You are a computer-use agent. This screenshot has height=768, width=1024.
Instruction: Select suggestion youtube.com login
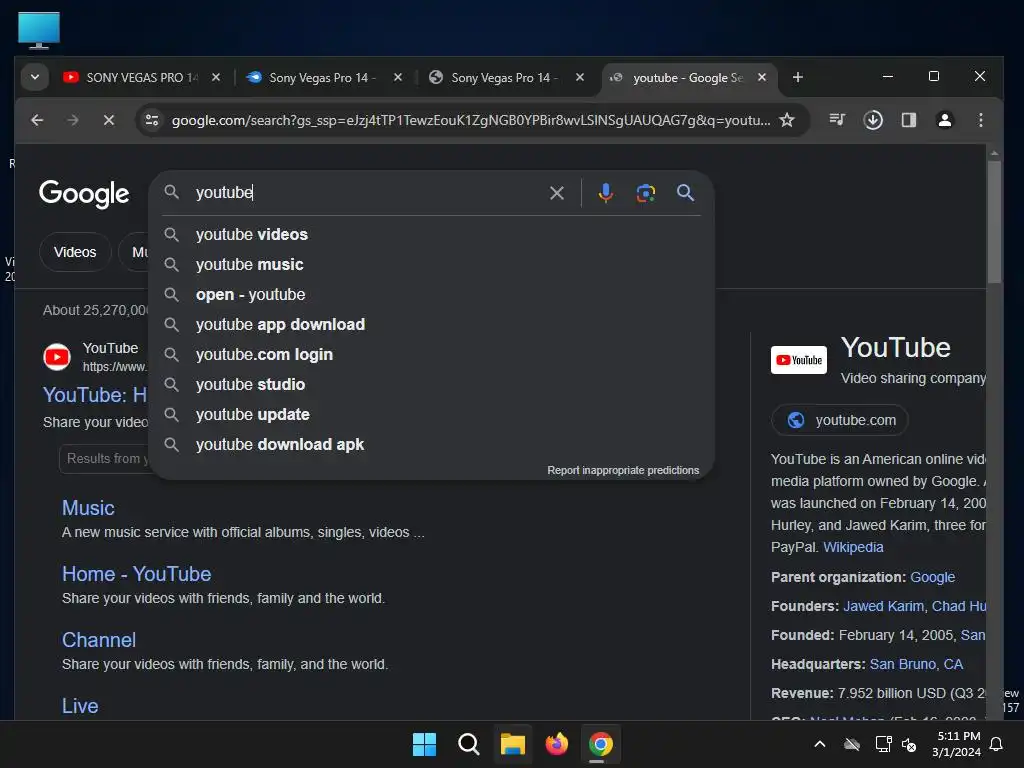click(431, 355)
